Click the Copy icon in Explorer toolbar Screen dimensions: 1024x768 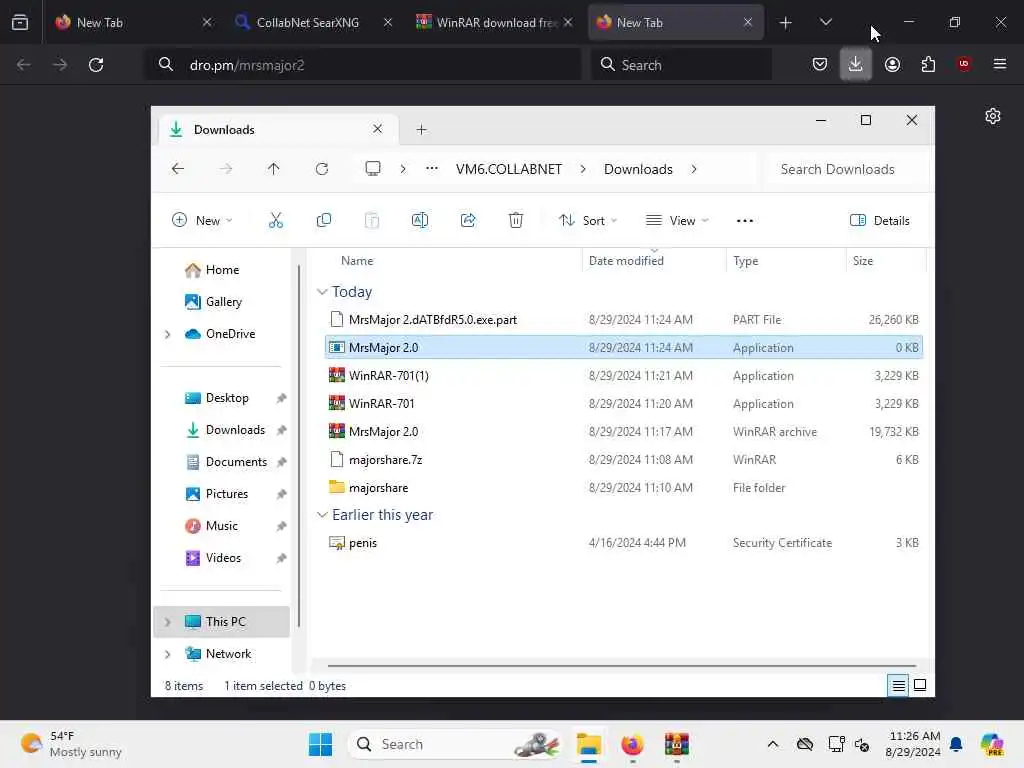(323, 221)
